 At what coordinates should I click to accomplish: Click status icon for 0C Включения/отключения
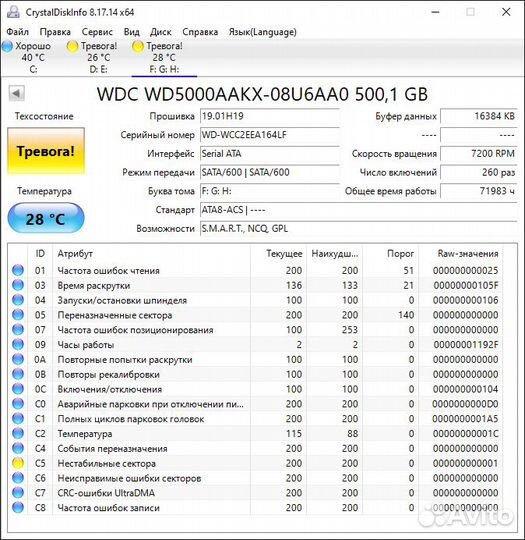click(18, 389)
